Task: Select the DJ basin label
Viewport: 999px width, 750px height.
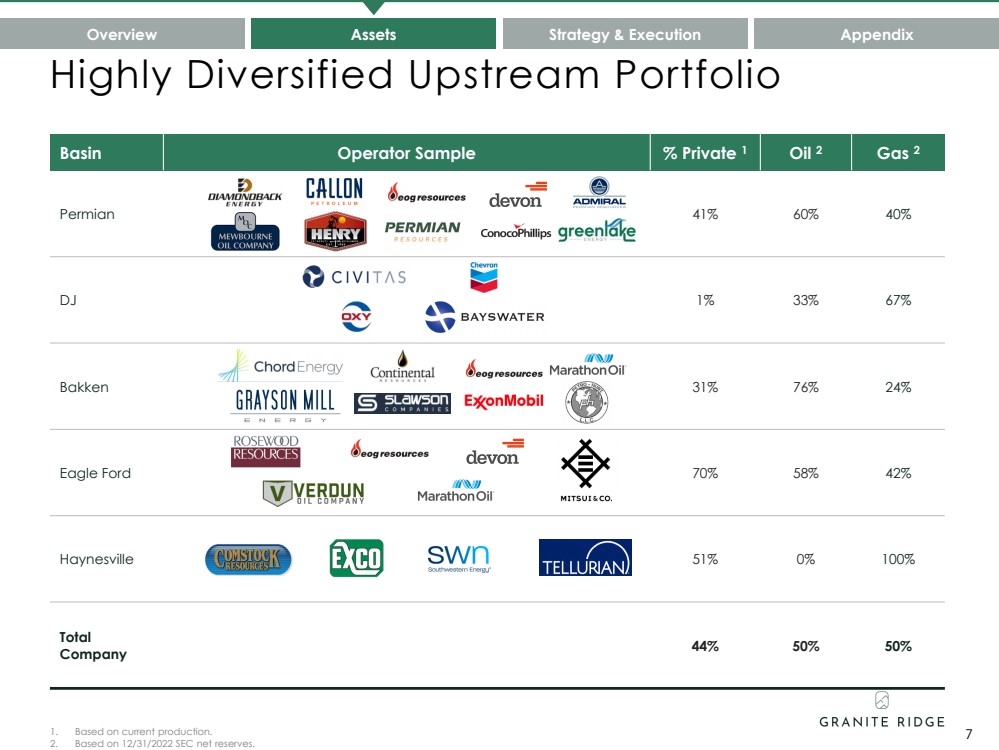Action: (68, 300)
